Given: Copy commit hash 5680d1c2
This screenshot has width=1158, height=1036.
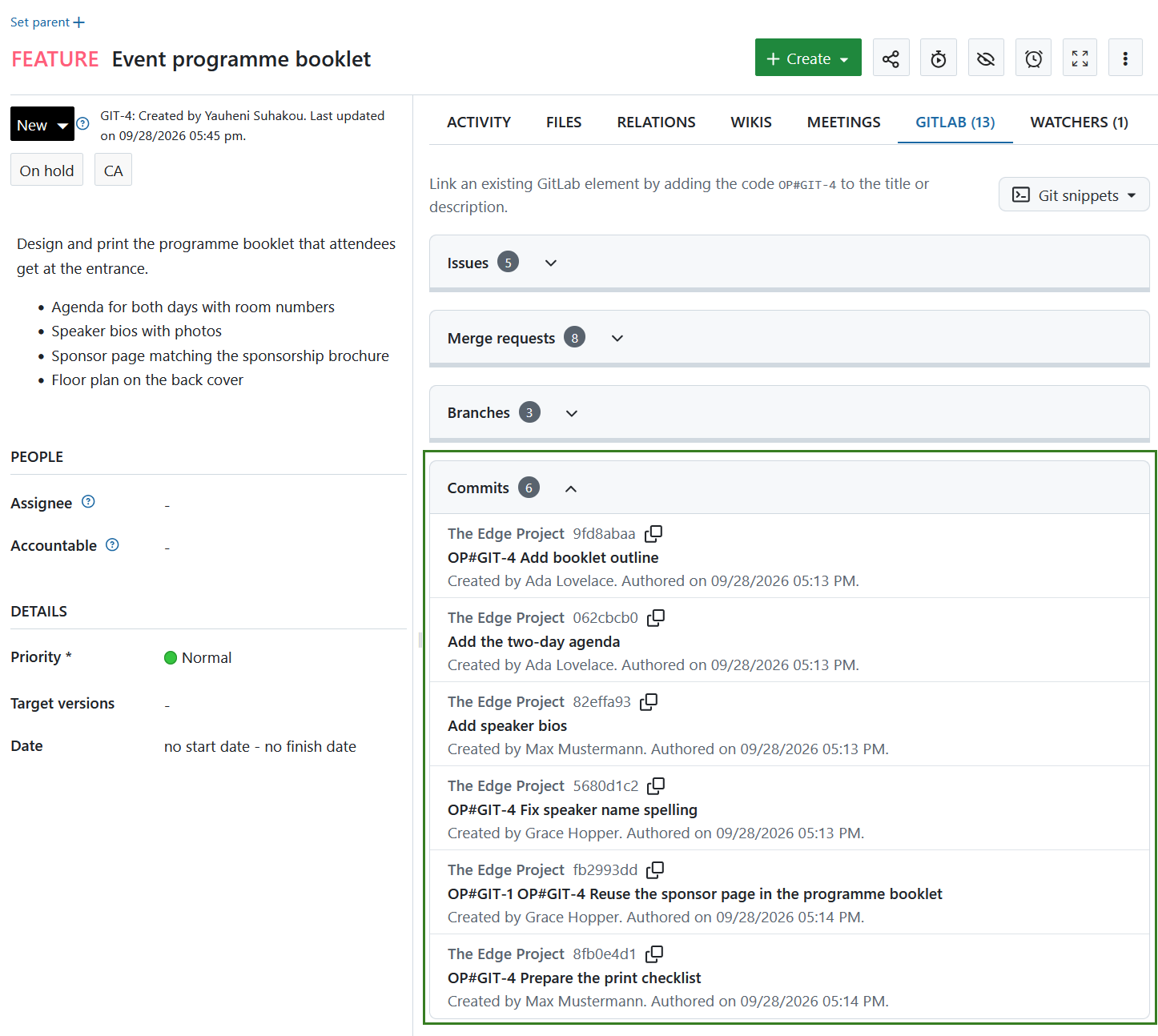Looking at the screenshot, I should point(656,785).
